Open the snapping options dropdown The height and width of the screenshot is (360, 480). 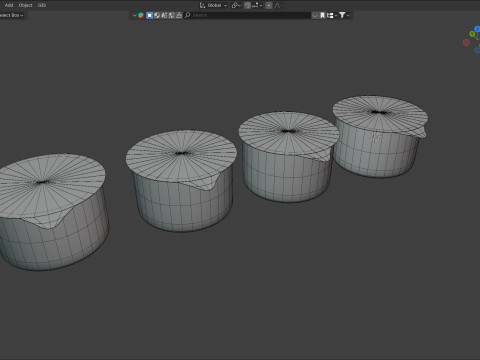point(257,5)
